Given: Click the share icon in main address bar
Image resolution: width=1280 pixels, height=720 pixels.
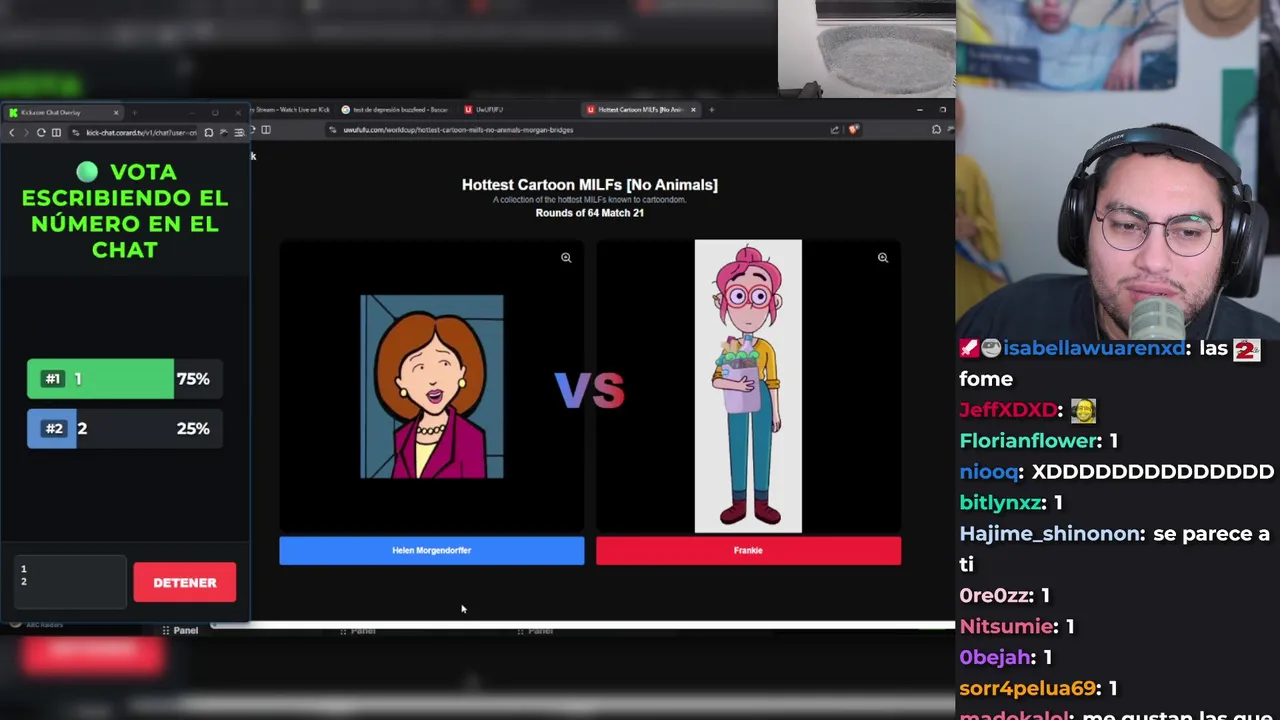Looking at the screenshot, I should (834, 130).
